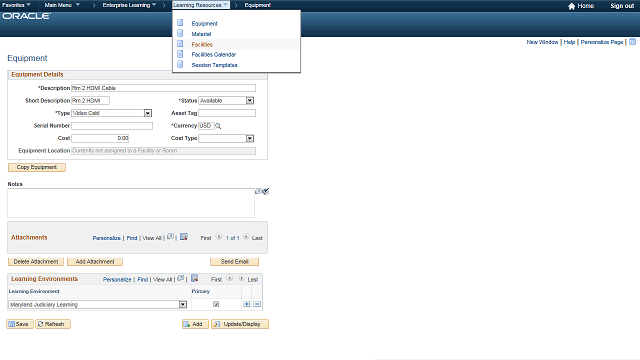Expand the Main Menu
Screen dimensions: 640x360
62,5
